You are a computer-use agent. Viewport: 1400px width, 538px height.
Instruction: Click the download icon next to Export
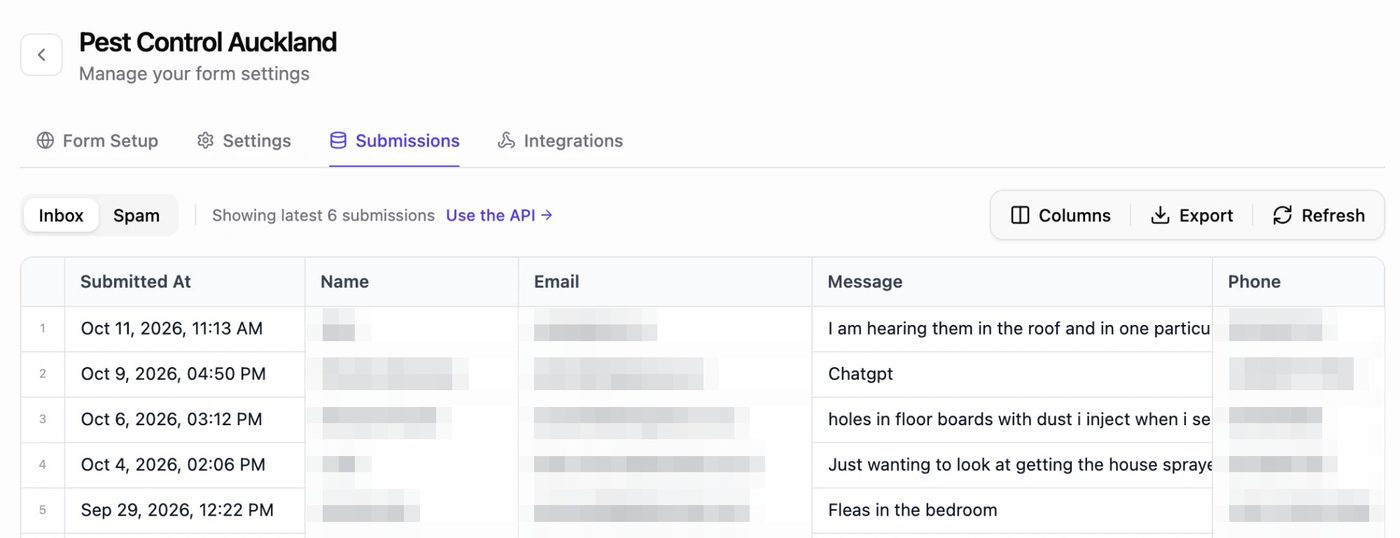pos(1160,215)
